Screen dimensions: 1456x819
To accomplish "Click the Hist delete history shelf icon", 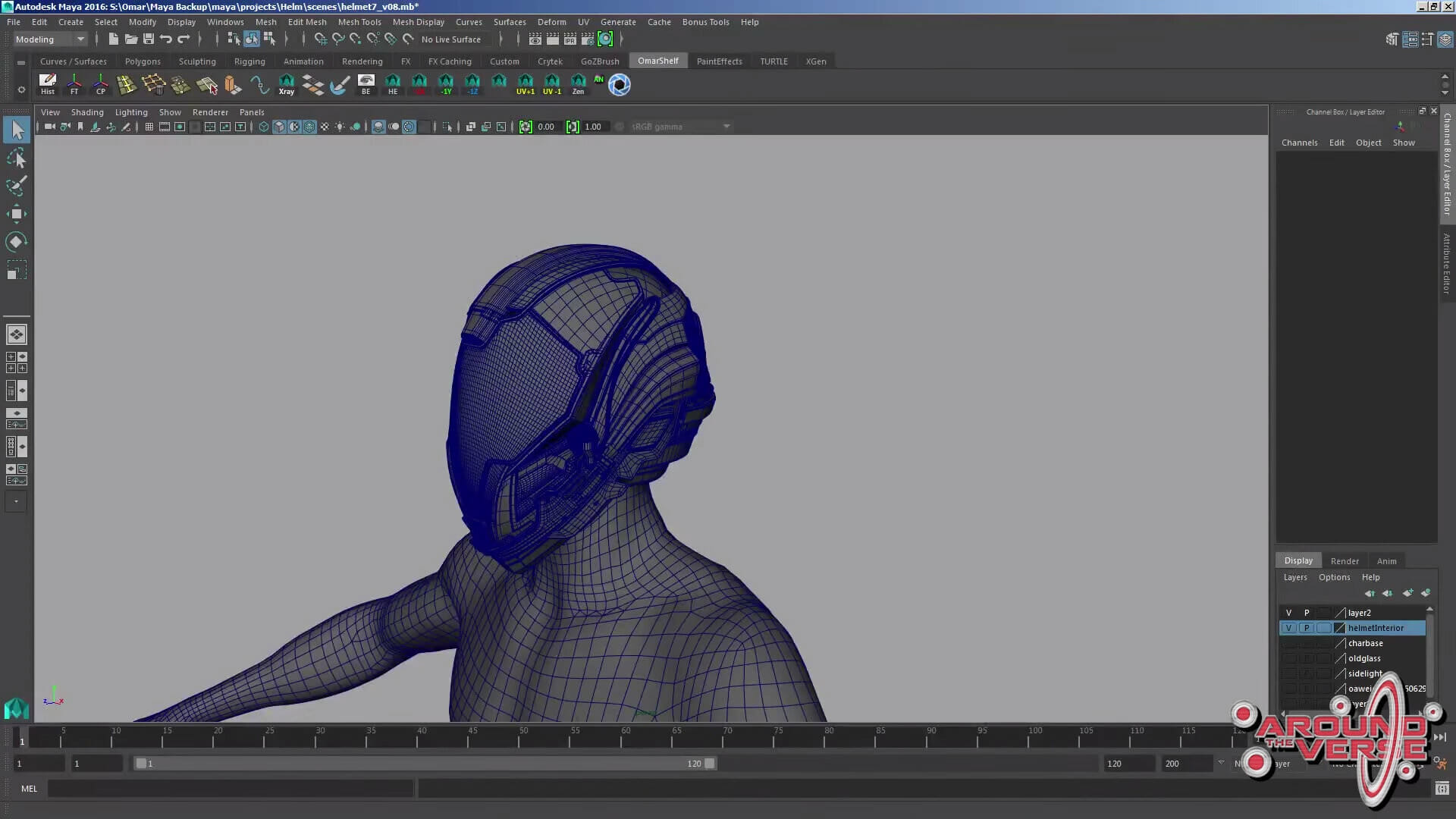I will (48, 84).
